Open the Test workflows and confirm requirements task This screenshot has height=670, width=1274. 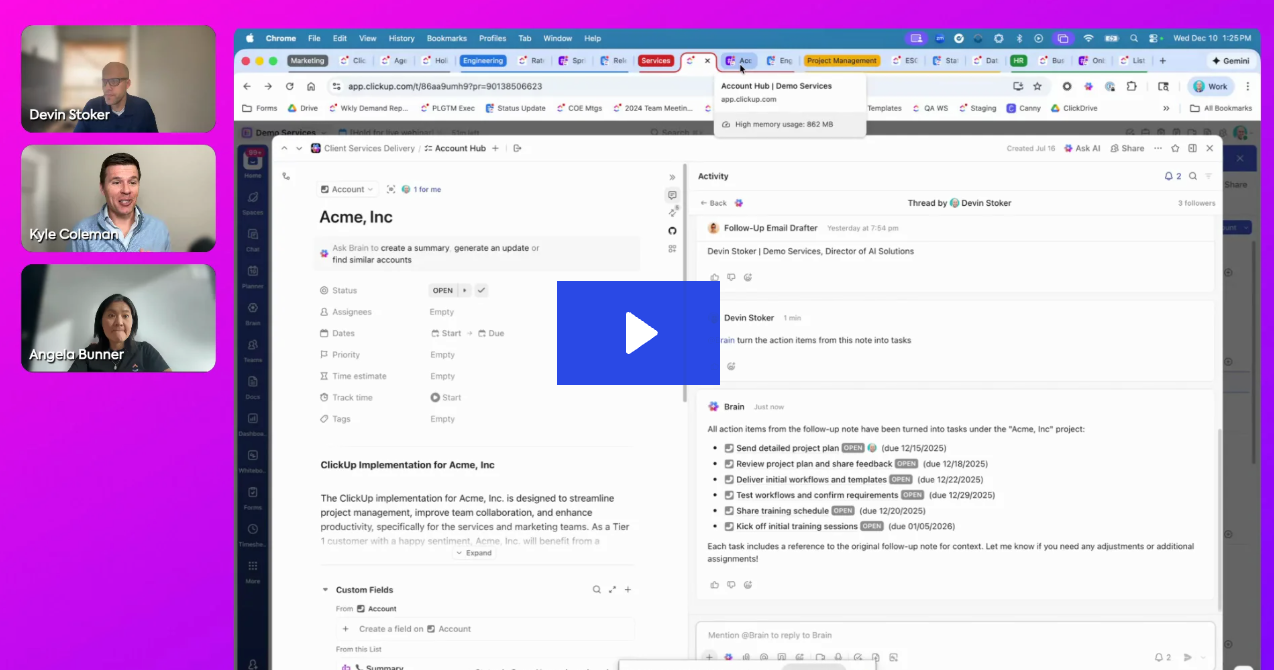[817, 495]
